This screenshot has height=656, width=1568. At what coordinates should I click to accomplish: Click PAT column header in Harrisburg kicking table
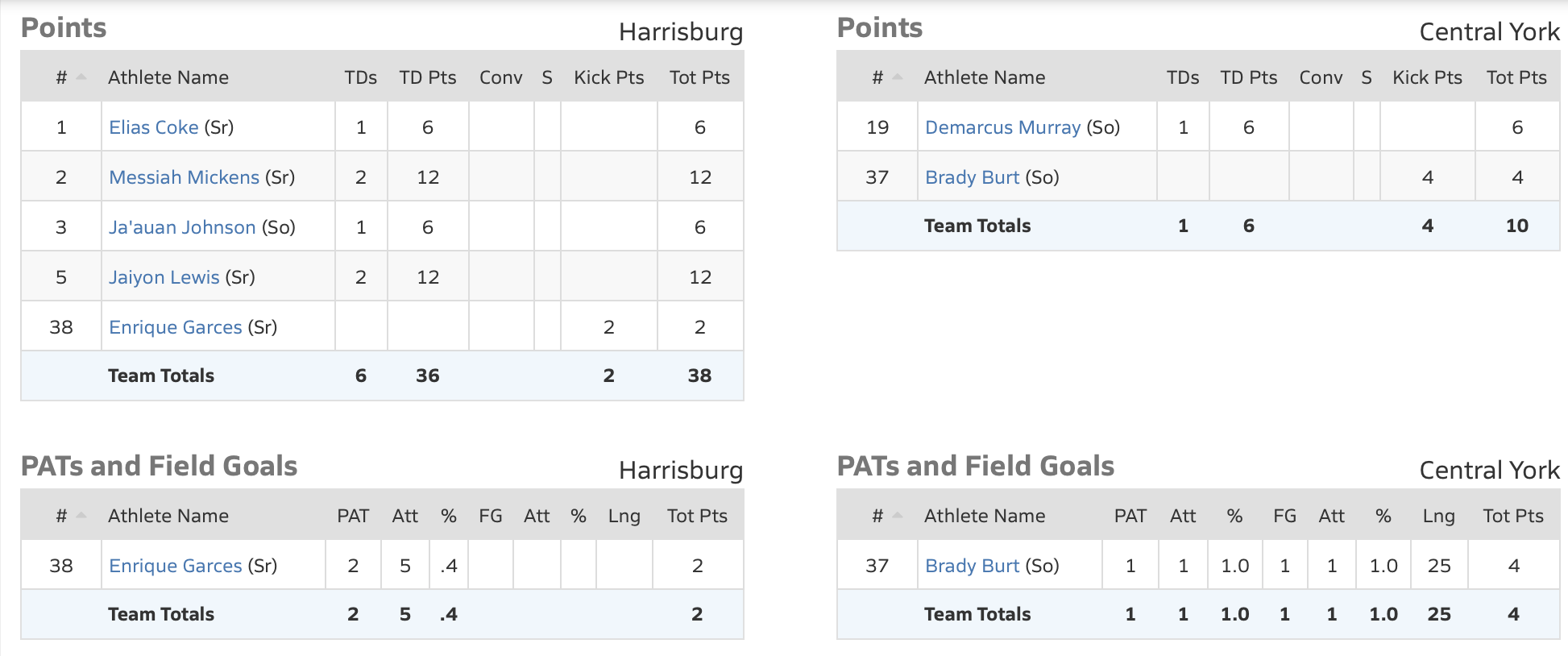pos(352,516)
